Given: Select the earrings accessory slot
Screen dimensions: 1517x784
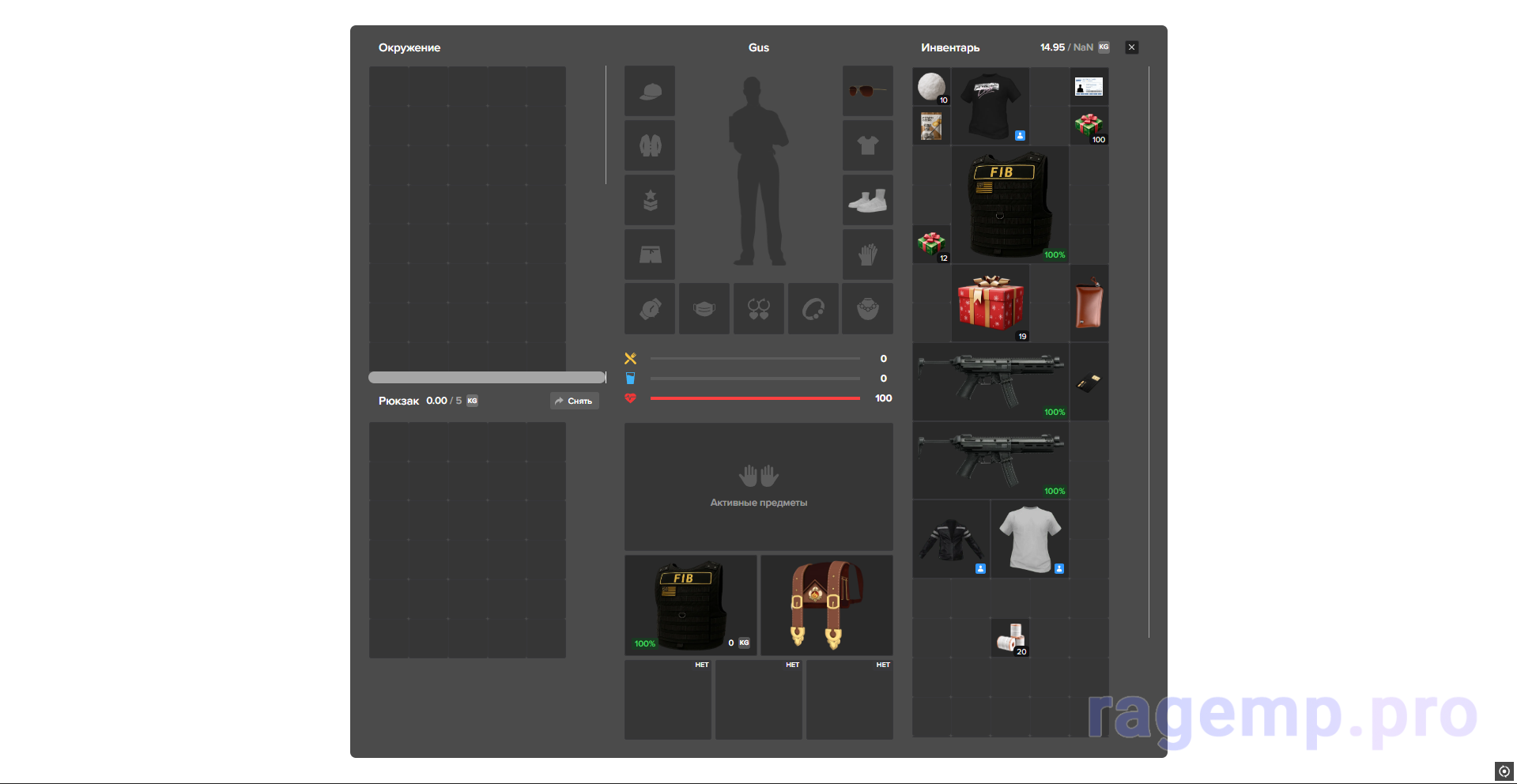Looking at the screenshot, I should click(759, 309).
